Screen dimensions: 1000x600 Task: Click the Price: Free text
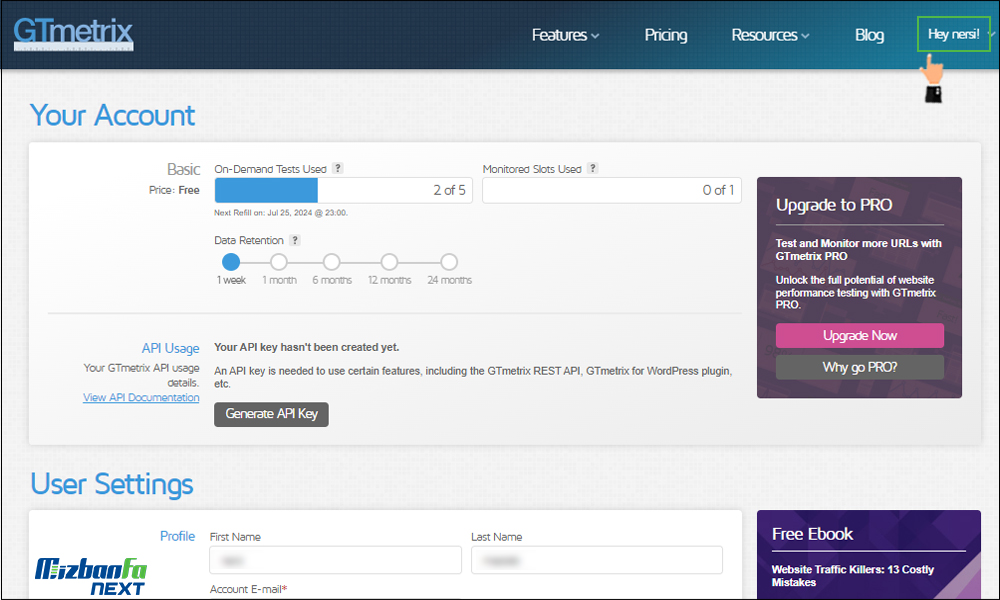[174, 190]
